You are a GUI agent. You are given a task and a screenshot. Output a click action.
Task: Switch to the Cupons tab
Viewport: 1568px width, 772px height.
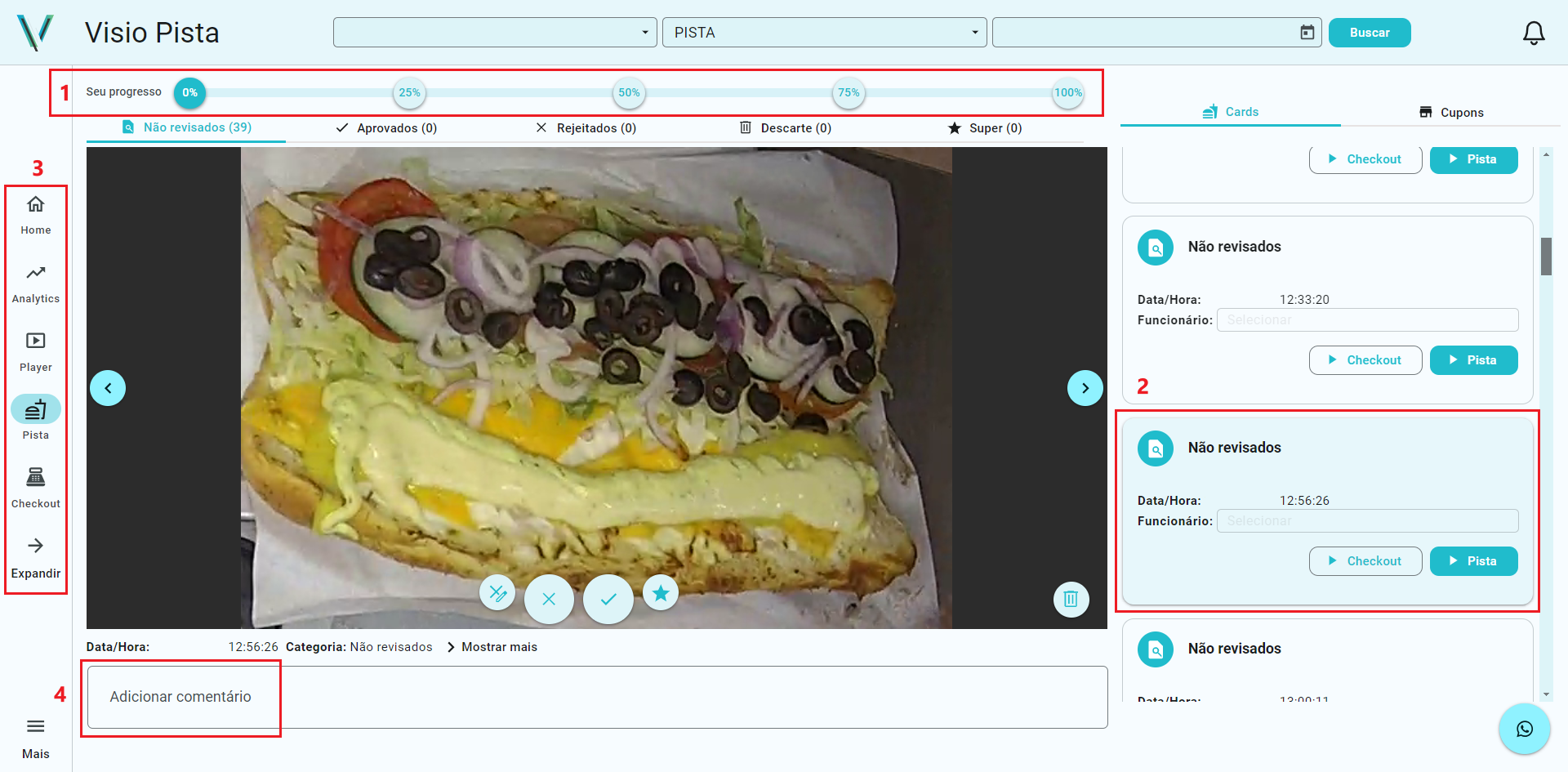1451,113
